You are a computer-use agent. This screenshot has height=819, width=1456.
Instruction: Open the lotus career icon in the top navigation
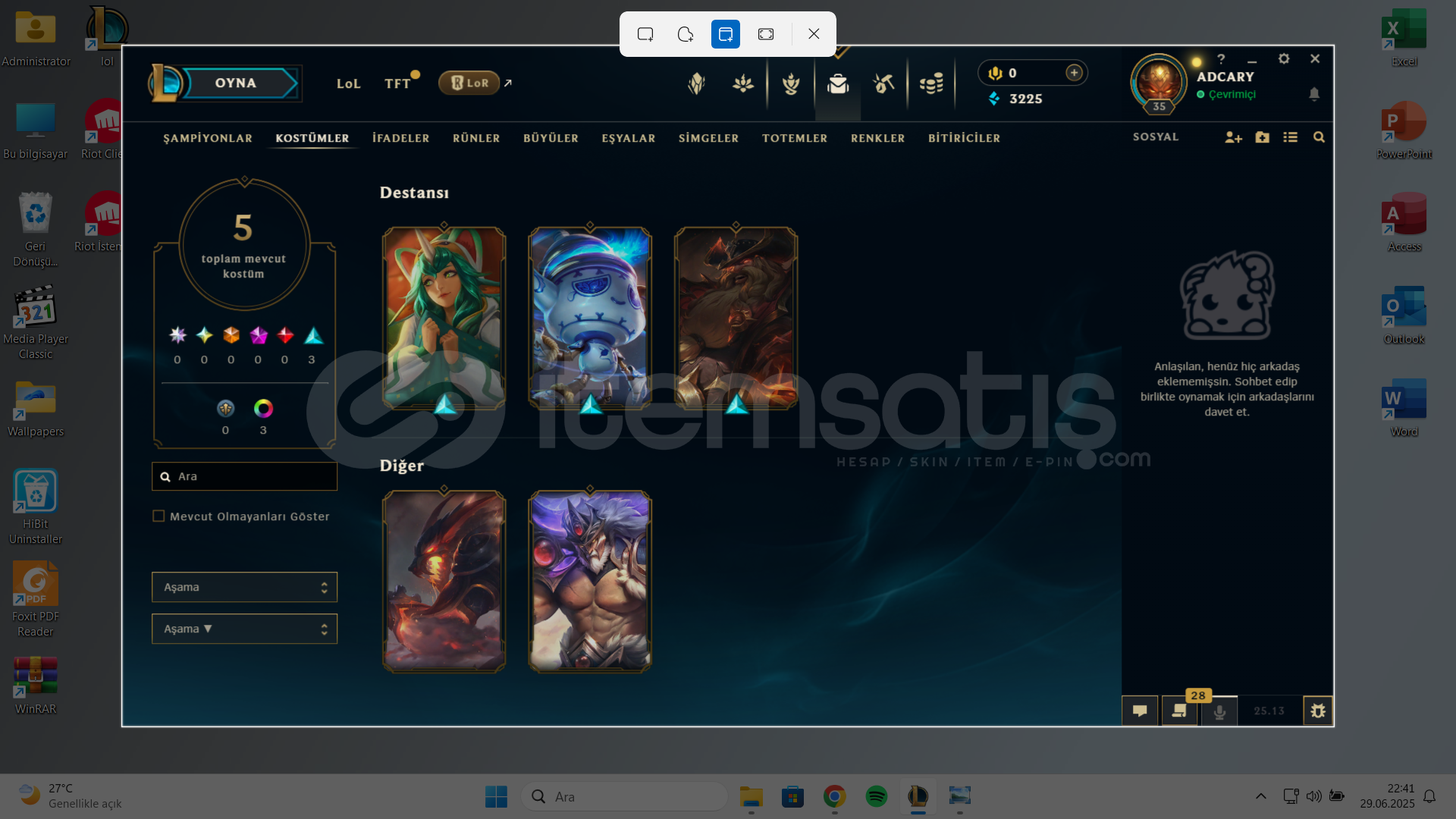click(x=743, y=83)
